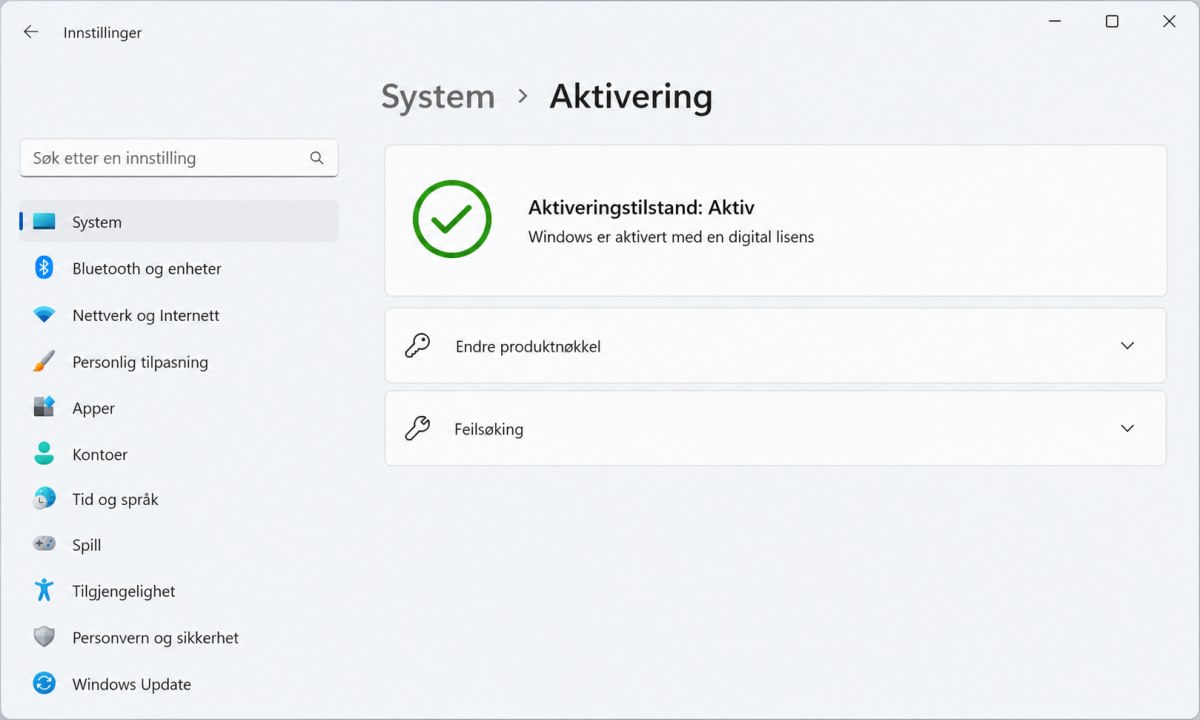Image resolution: width=1200 pixels, height=720 pixels.
Task: Click Aktiveringstilstand: Aktiv heading
Action: coord(641,208)
